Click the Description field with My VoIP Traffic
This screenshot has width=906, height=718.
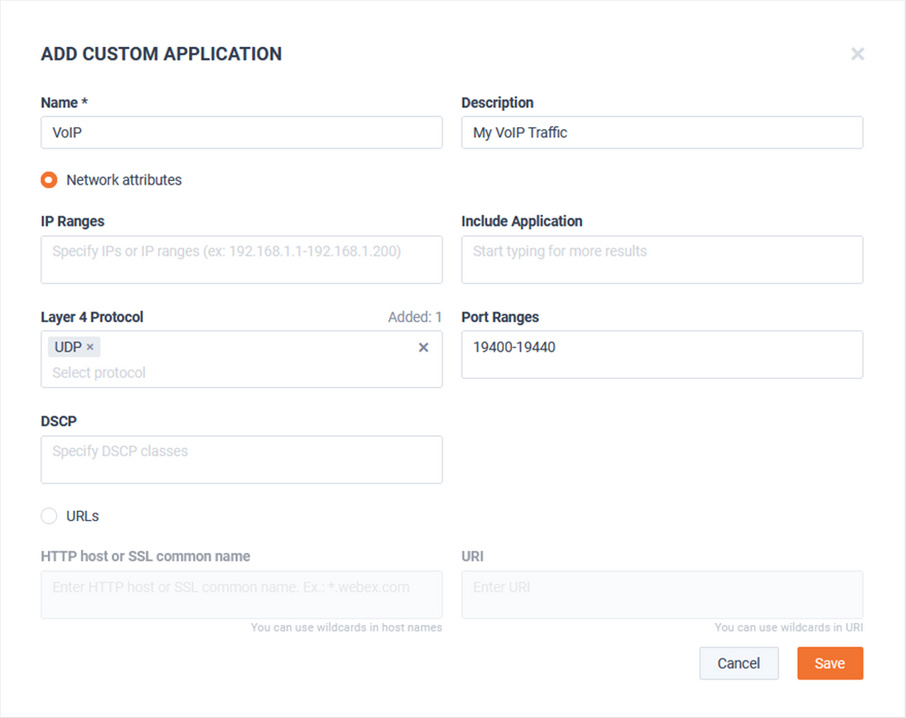pyautogui.click(x=662, y=132)
